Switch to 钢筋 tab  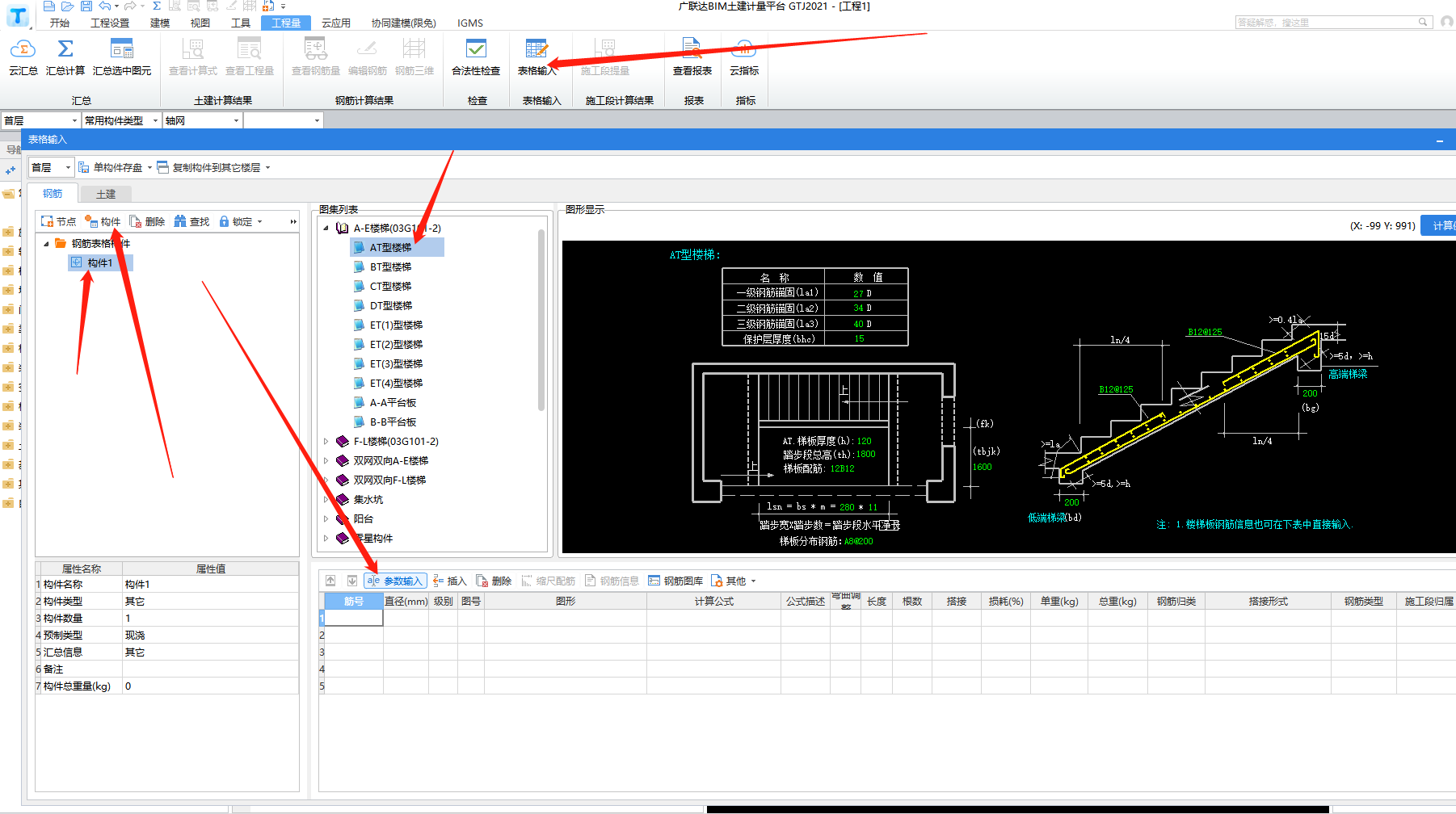tap(53, 193)
